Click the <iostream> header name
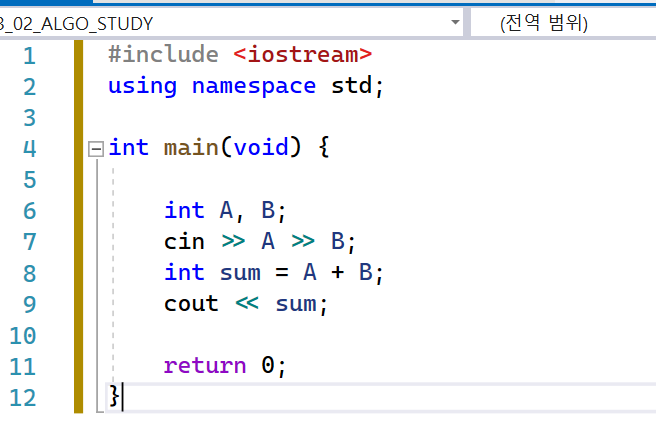 pyautogui.click(x=302, y=55)
